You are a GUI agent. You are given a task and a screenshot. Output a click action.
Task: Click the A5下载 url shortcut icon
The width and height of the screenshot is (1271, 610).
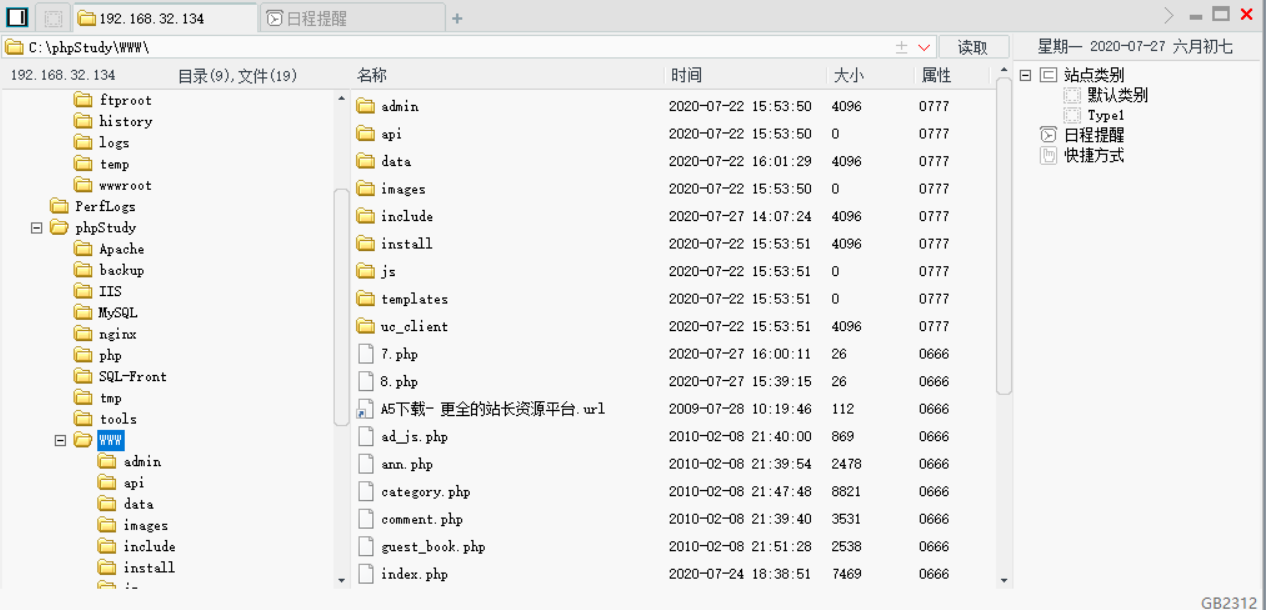pos(366,409)
